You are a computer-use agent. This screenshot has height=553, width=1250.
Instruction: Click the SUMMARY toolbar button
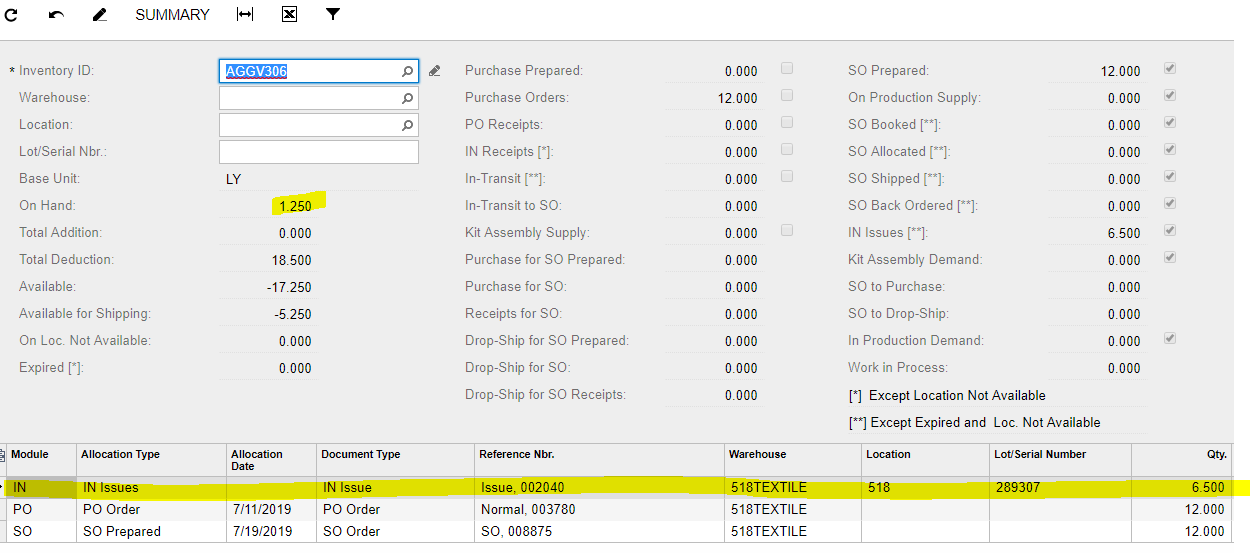pyautogui.click(x=172, y=15)
